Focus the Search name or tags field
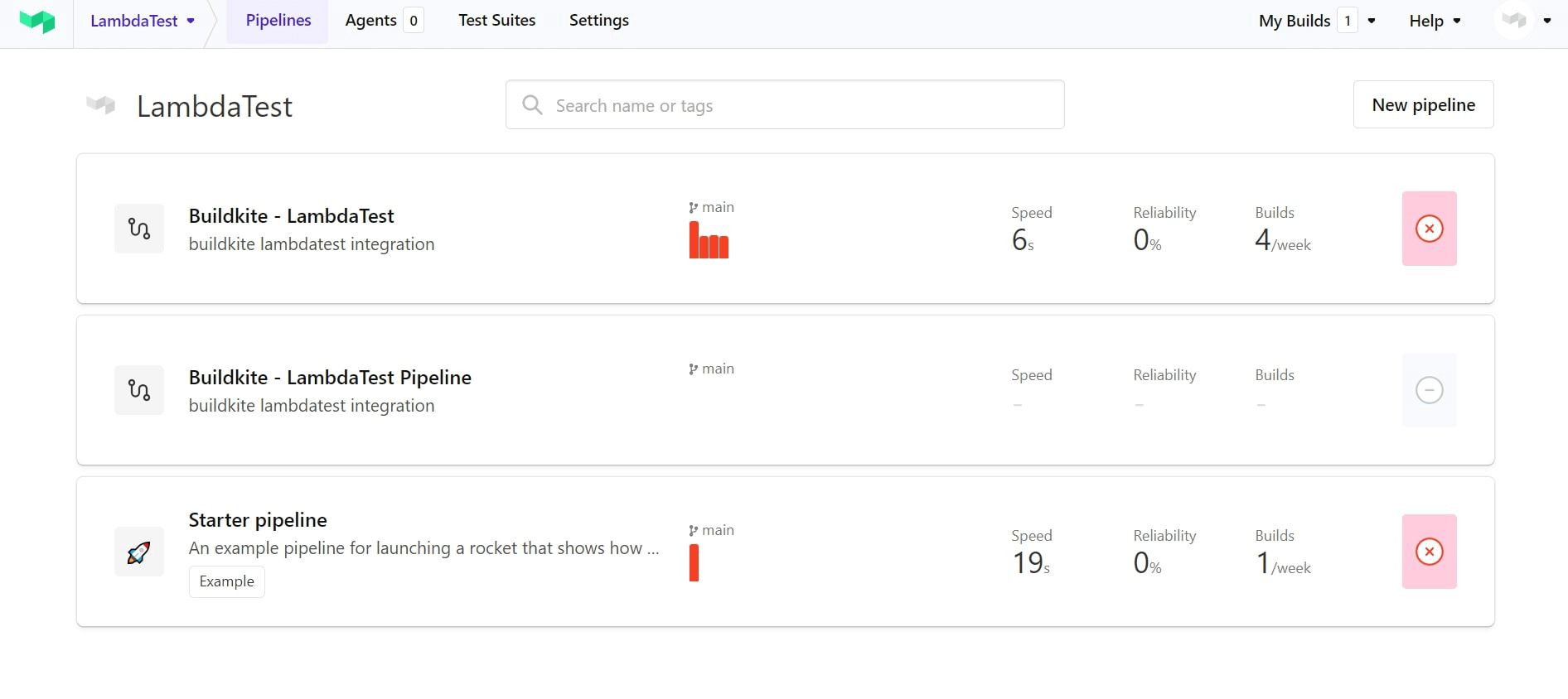Viewport: 1568px width, 699px height. click(785, 104)
